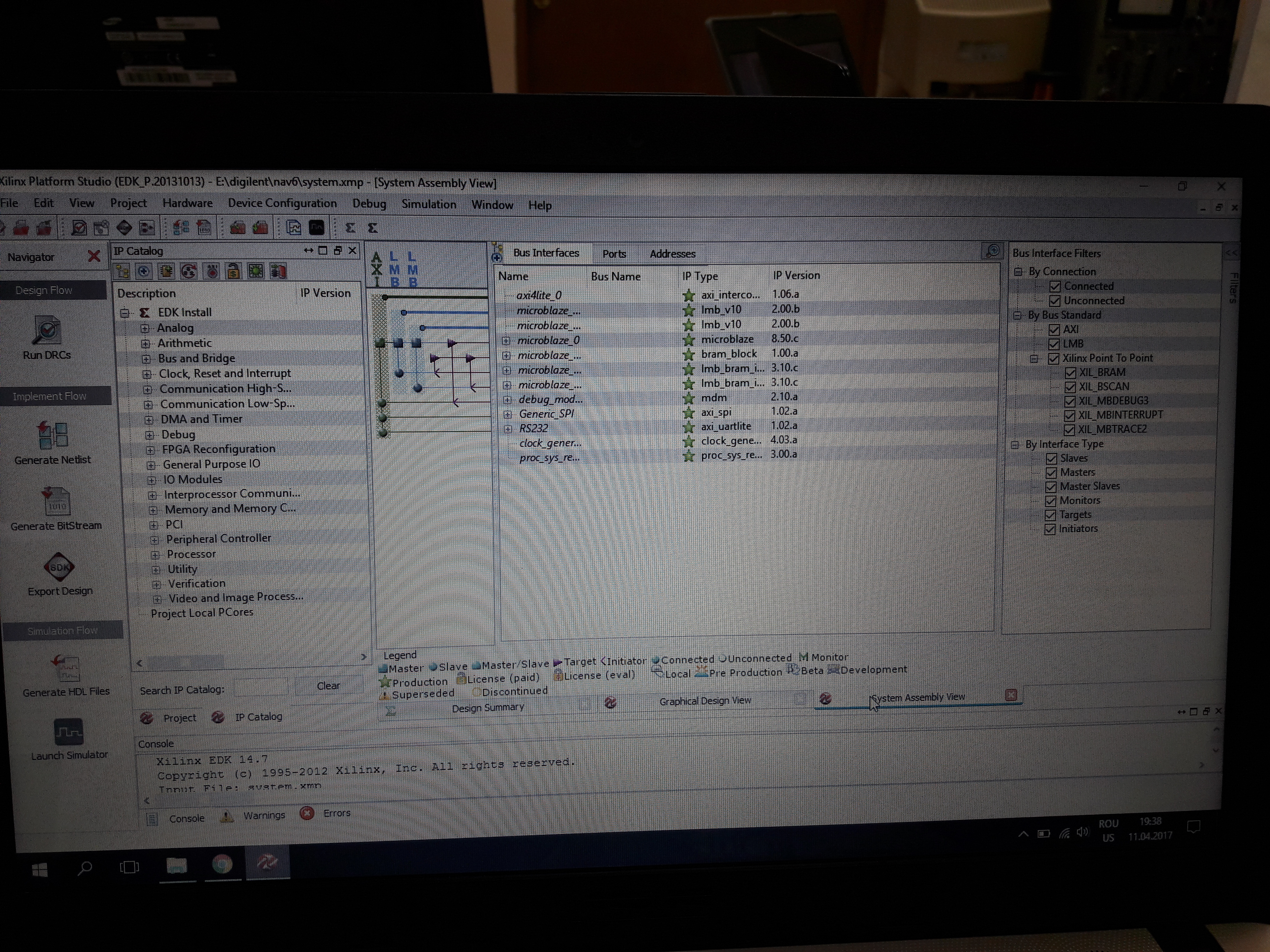This screenshot has width=1270, height=952.
Task: Toggle the XIL_BSCAN checkbox
Action: click(x=1070, y=387)
